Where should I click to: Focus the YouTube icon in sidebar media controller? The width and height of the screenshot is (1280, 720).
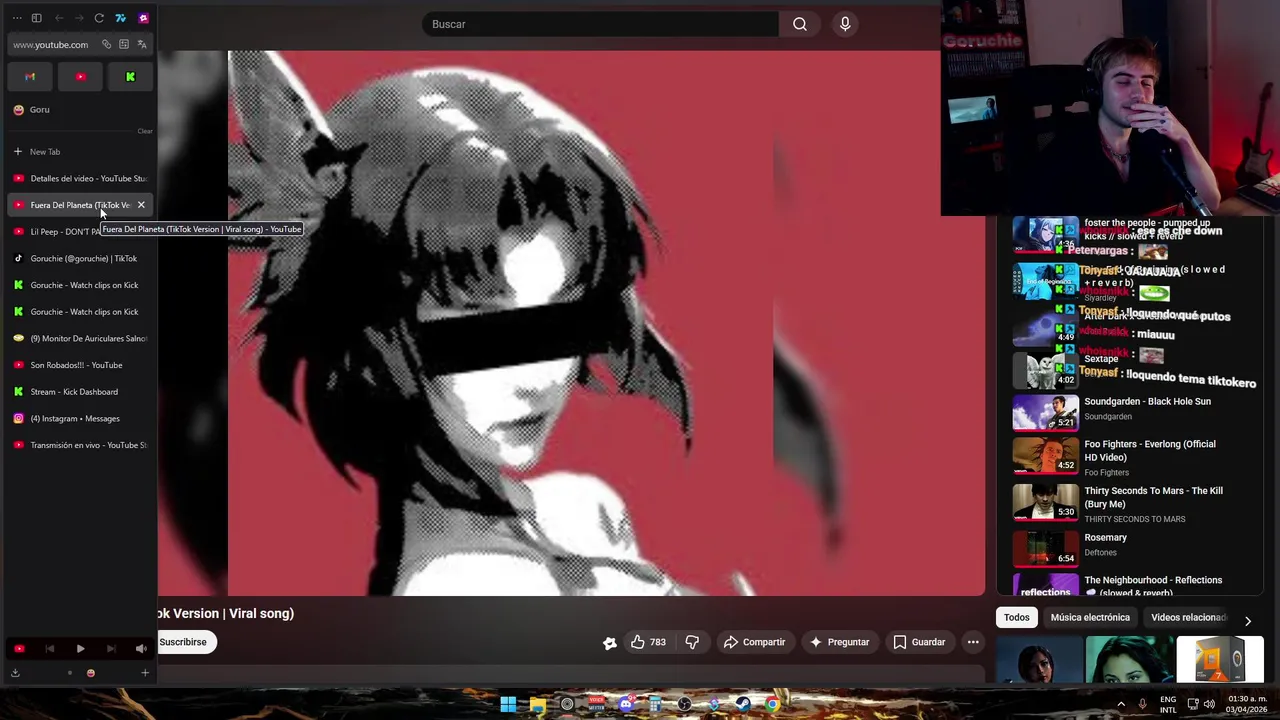point(19,649)
